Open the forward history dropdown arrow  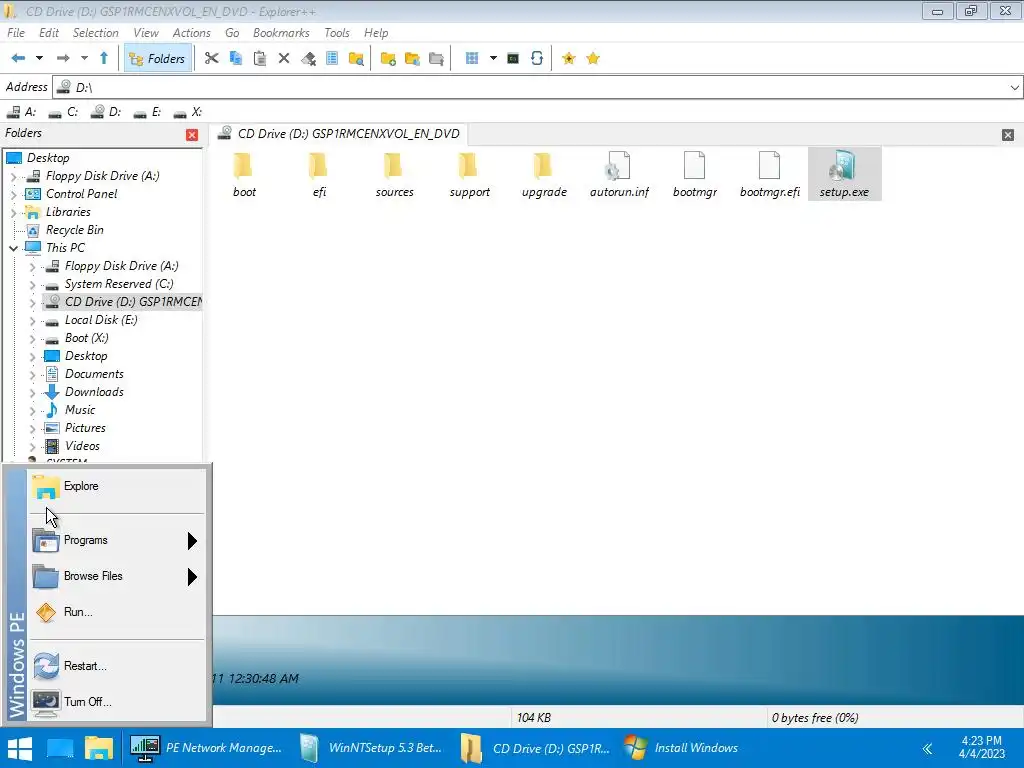[84, 58]
